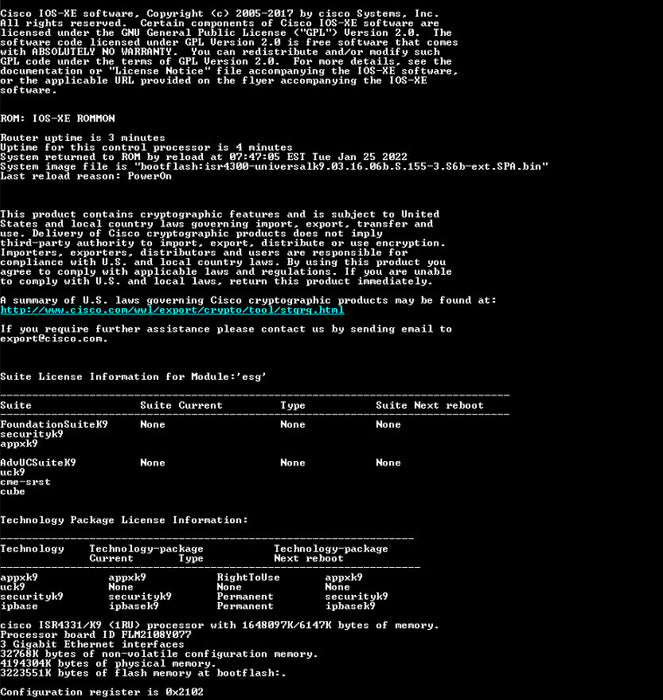The image size is (663, 700).
Task: Click the 'flash memory at bootflash' line
Action: 143,673
